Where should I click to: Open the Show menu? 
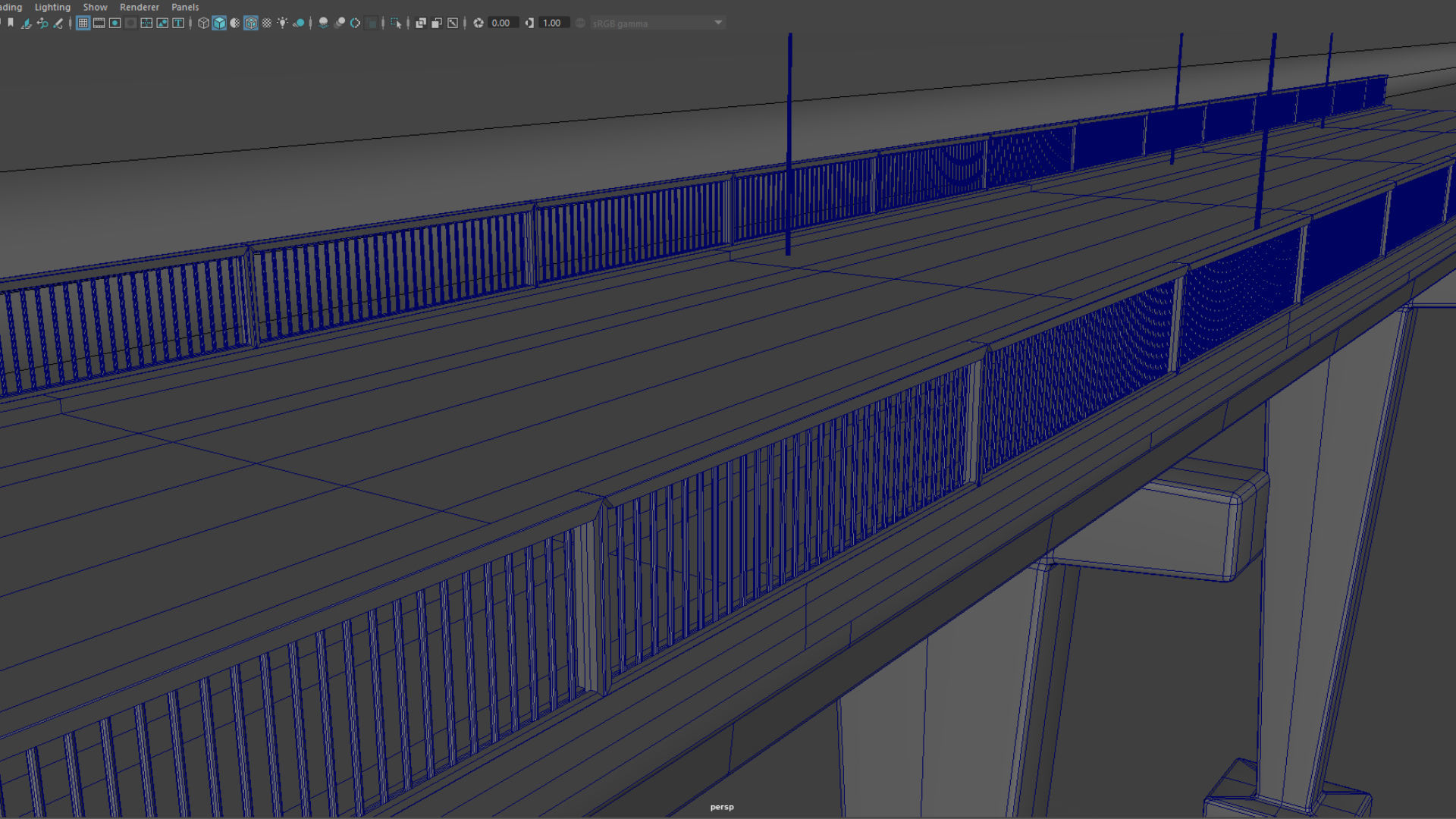95,7
